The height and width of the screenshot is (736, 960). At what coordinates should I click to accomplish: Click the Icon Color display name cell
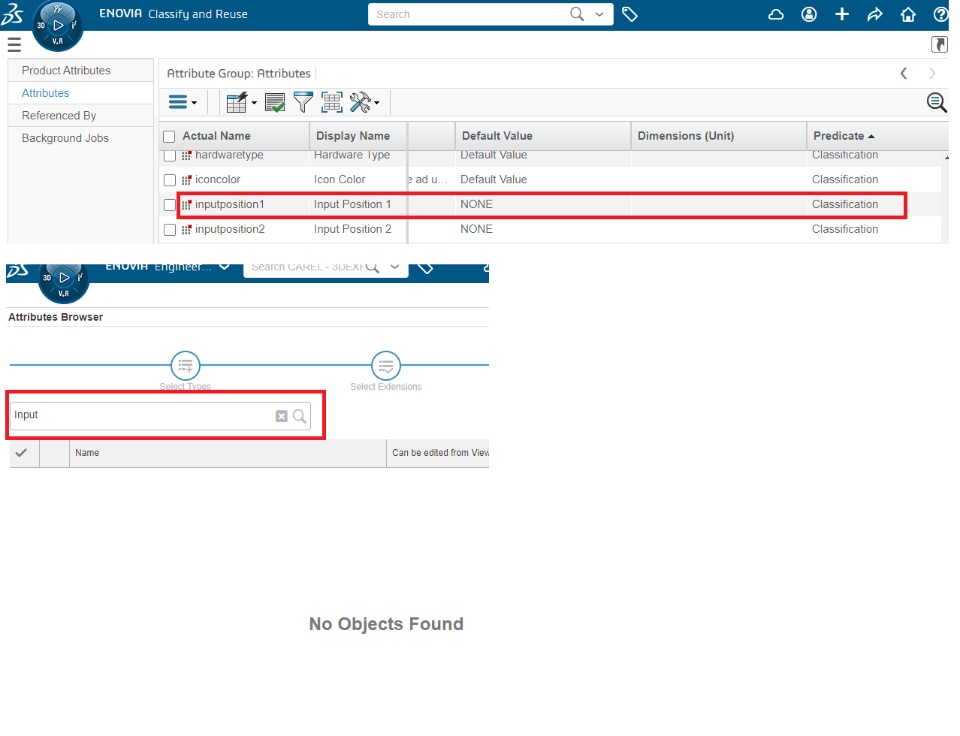click(x=340, y=179)
